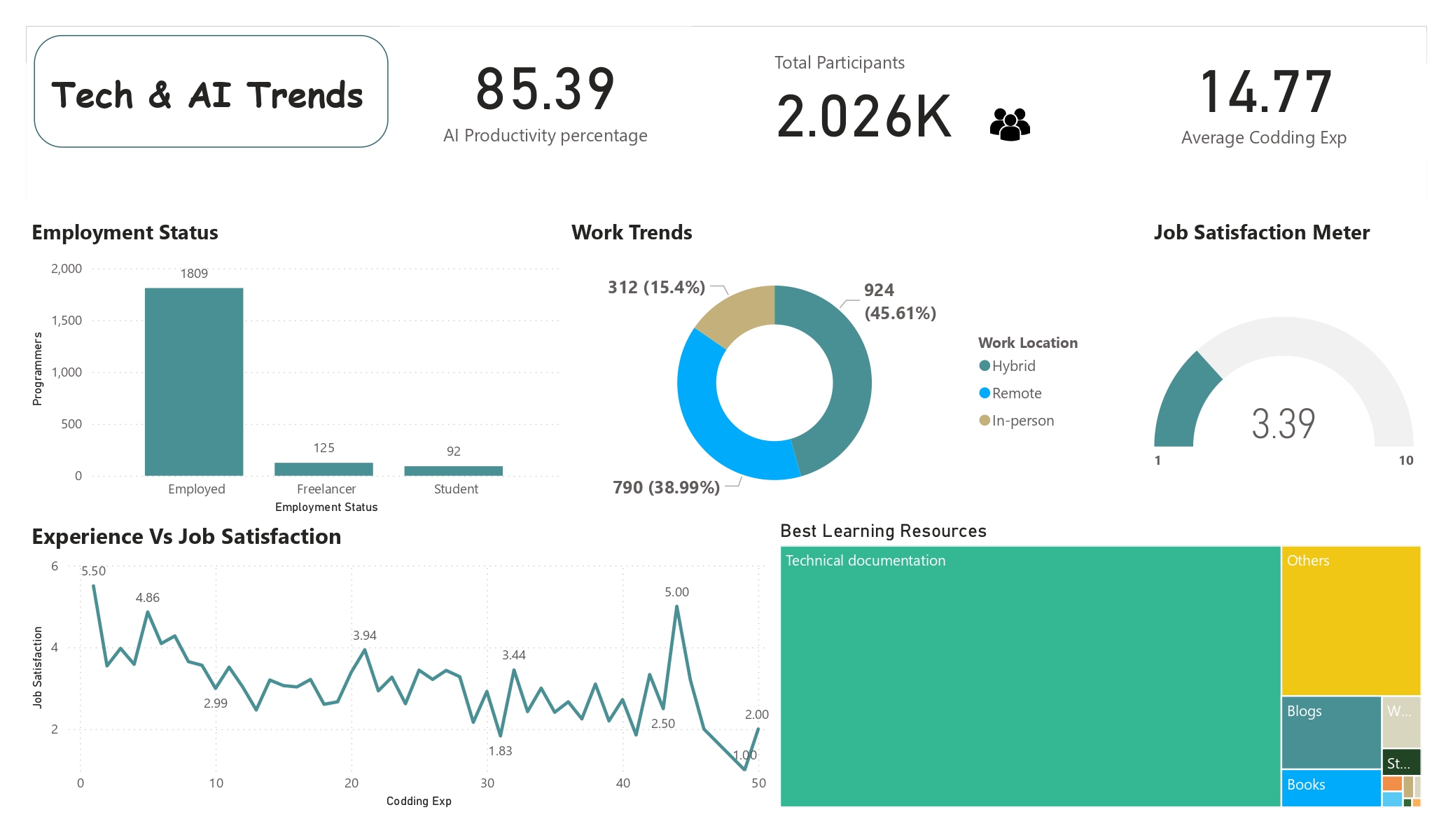Click the 92 data label
The image size is (1453, 840).
point(454,451)
